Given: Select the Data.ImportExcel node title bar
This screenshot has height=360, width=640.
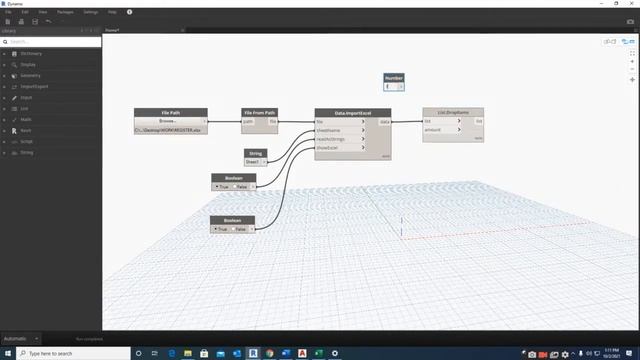Looking at the screenshot, I should tap(353, 113).
